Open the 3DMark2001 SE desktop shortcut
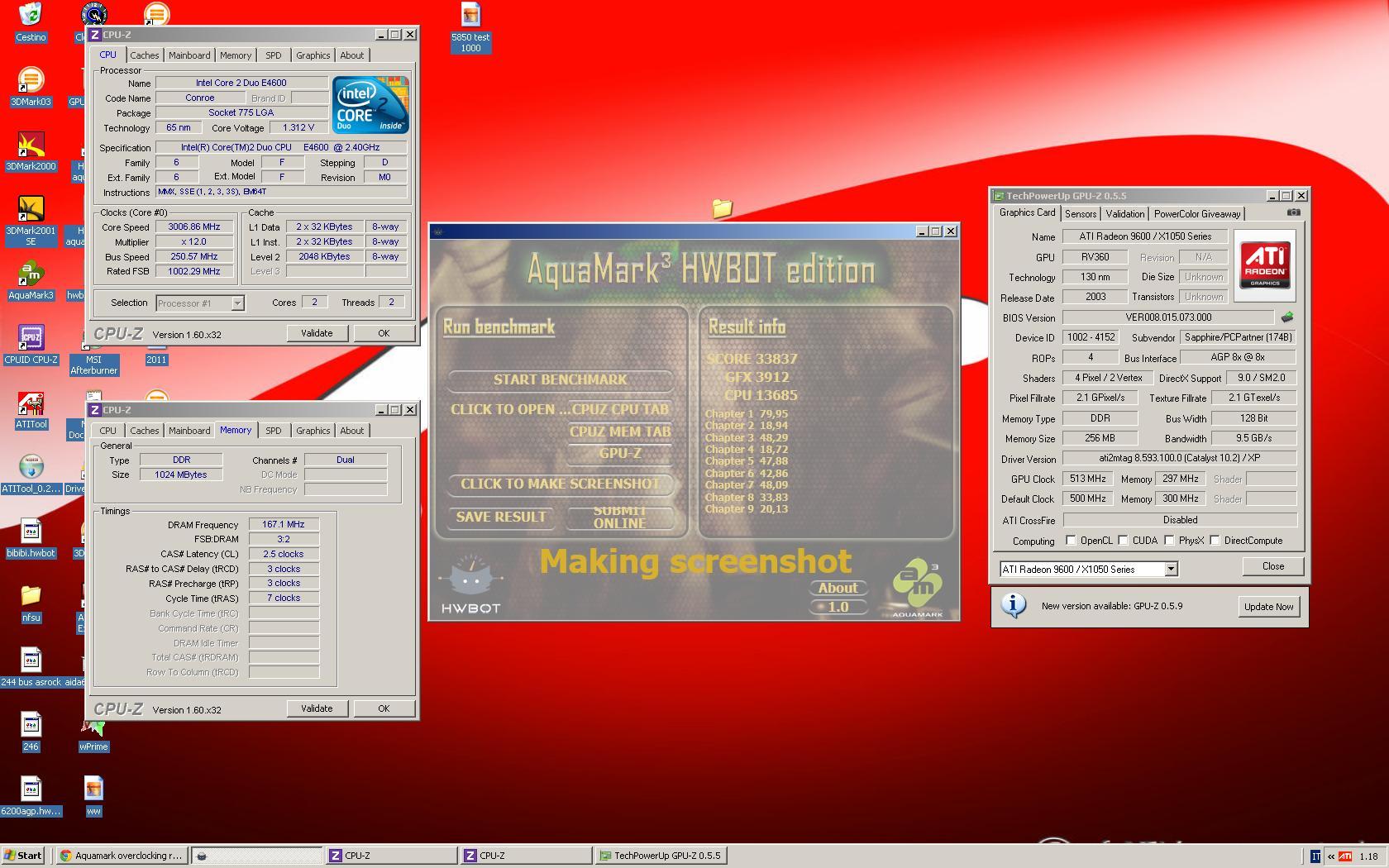 click(x=31, y=209)
